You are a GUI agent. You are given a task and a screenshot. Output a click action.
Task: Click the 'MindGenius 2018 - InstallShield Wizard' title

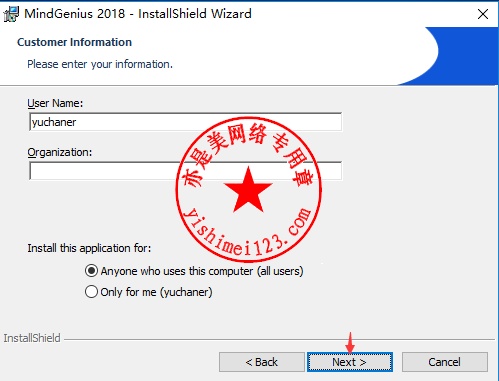(138, 14)
